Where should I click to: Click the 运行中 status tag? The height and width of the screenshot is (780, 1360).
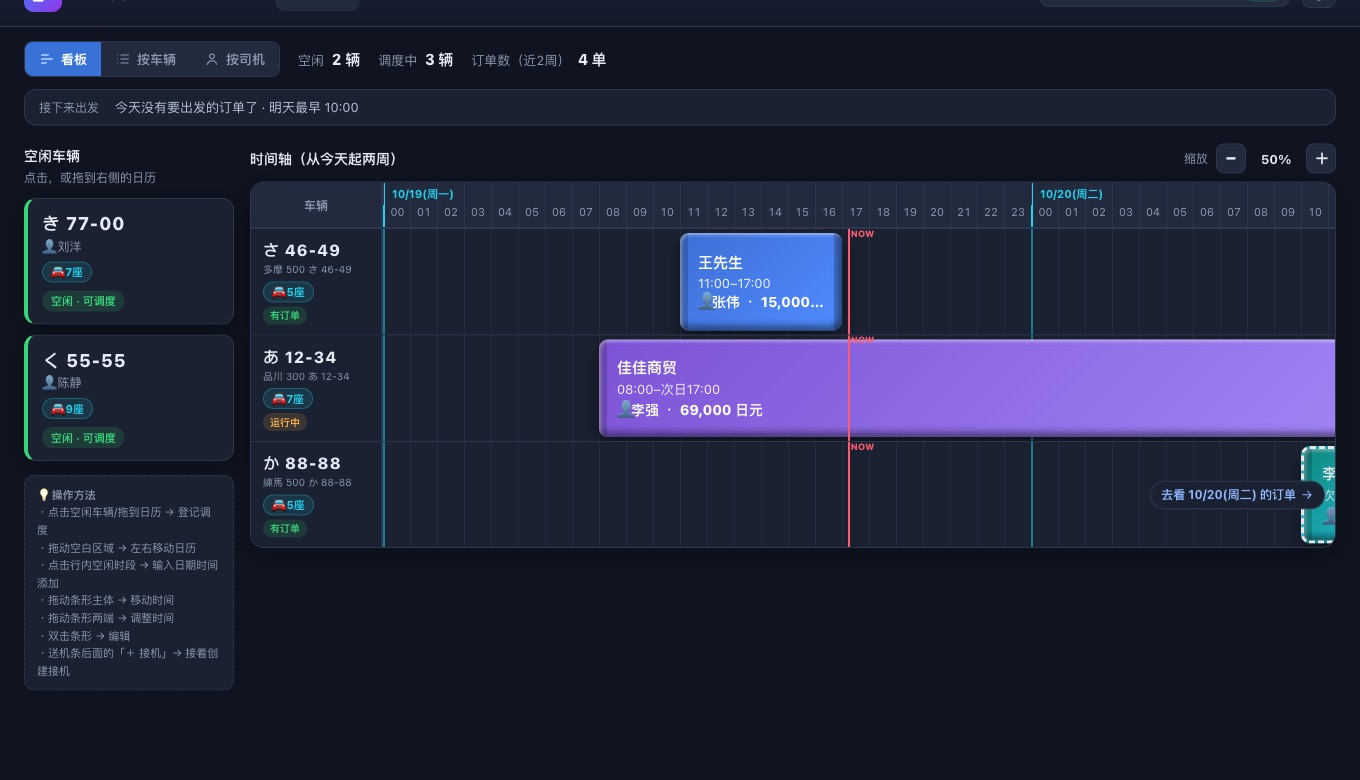tap(285, 422)
